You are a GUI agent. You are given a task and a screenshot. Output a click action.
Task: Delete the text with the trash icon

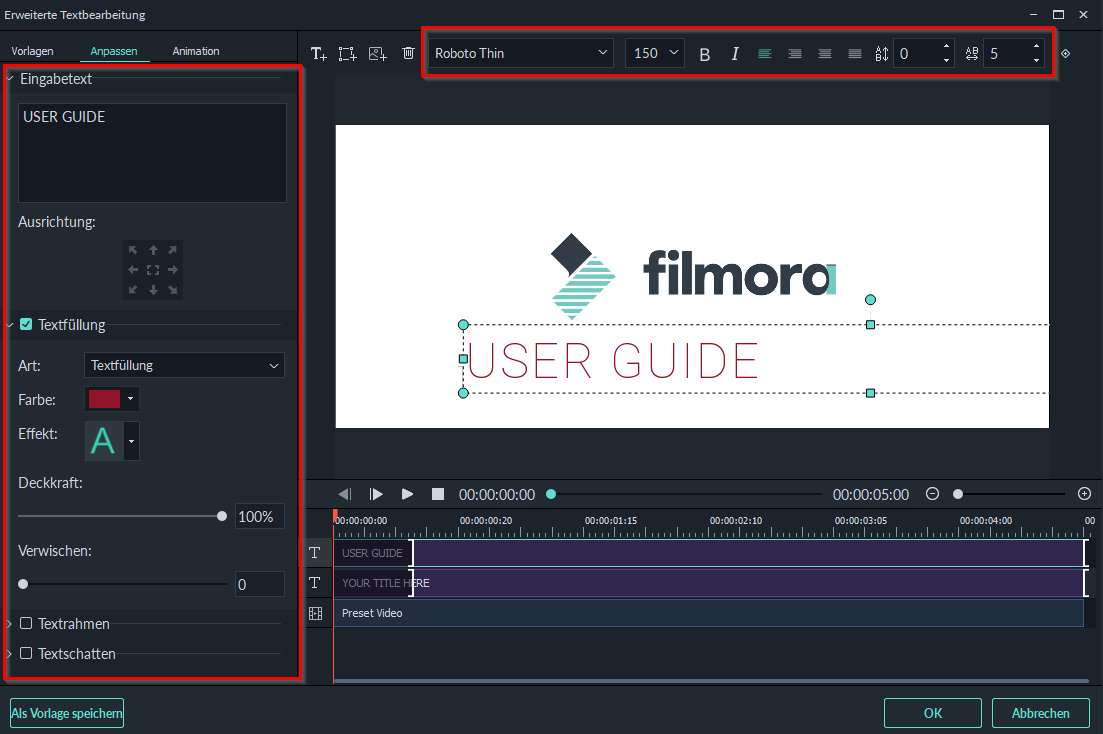[x=408, y=54]
